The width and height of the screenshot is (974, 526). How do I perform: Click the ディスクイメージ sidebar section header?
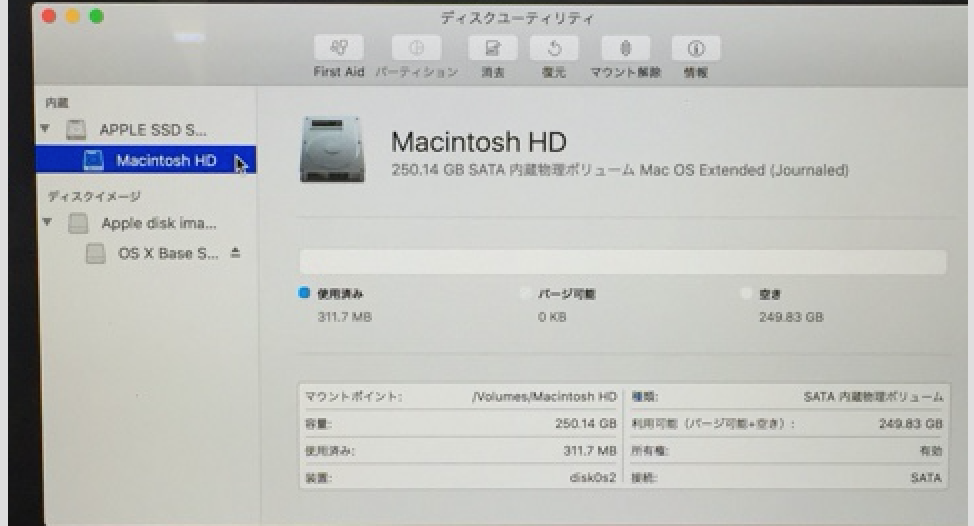(x=94, y=196)
